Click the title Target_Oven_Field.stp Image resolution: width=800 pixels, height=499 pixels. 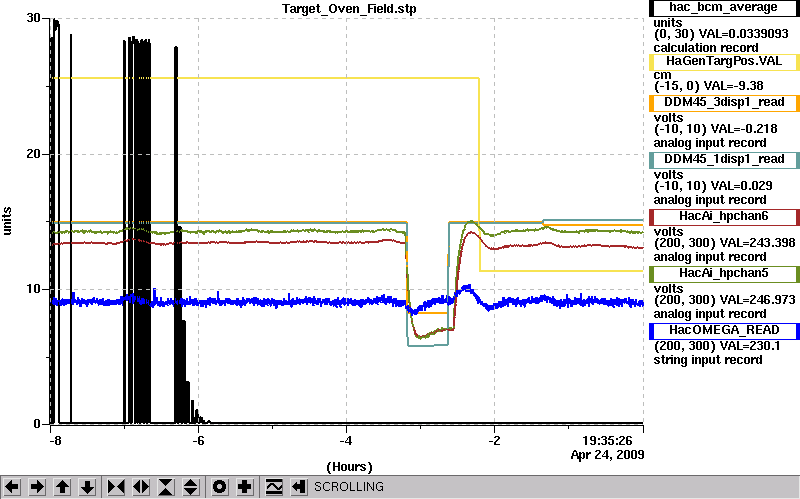[349, 9]
